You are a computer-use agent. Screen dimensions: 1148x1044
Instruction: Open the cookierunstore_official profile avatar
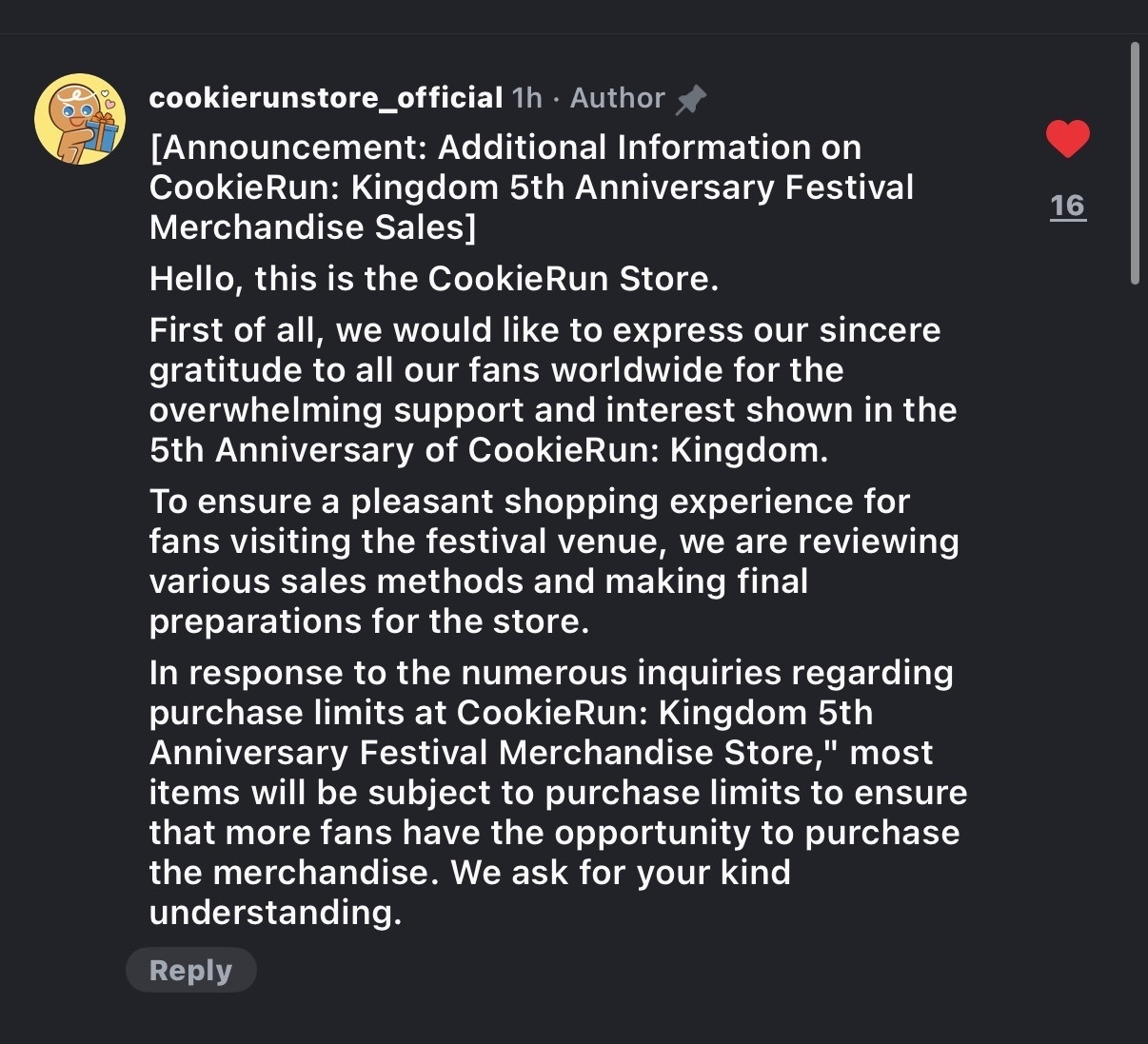click(80, 119)
